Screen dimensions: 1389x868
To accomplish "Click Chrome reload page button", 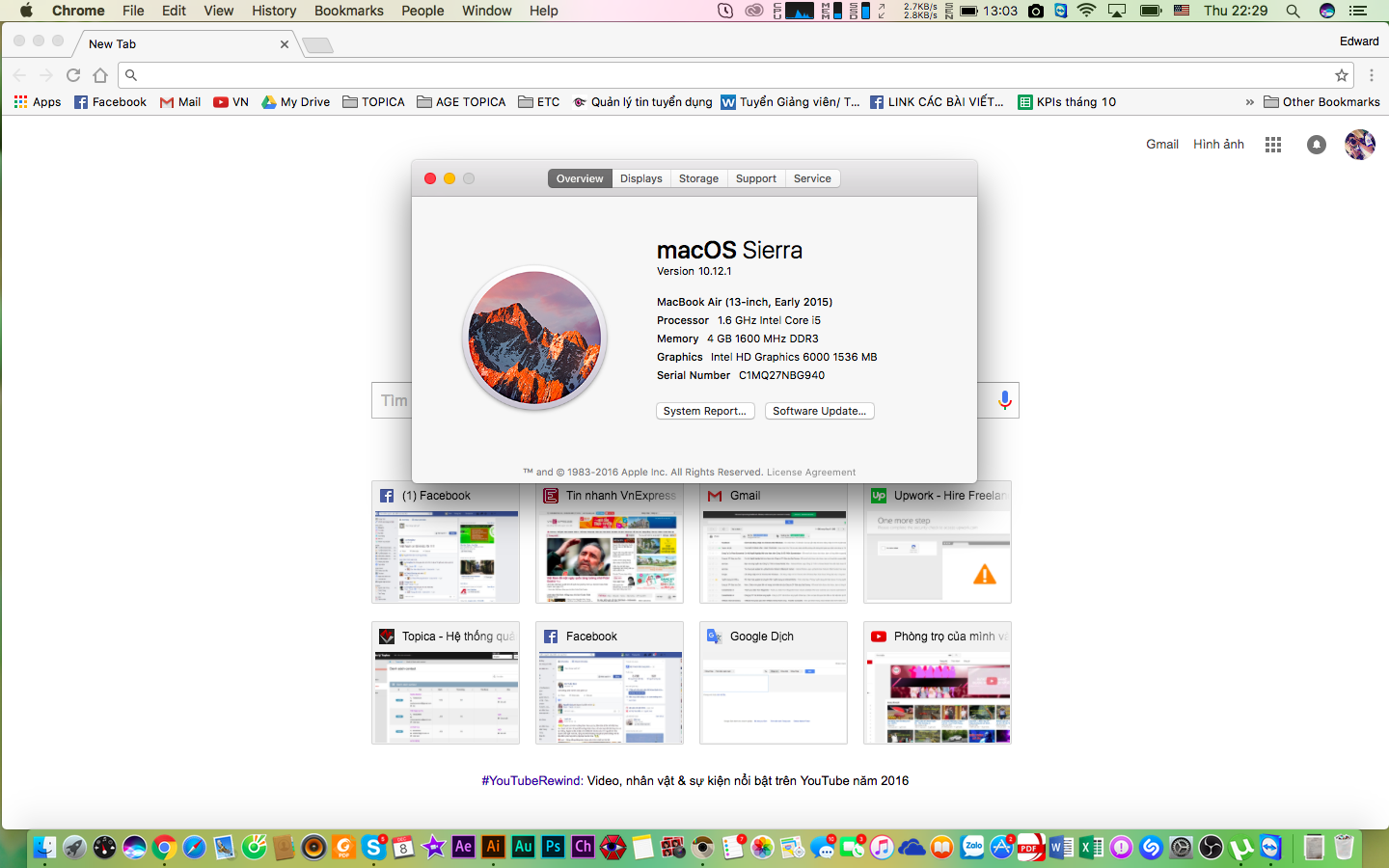I will [73, 74].
